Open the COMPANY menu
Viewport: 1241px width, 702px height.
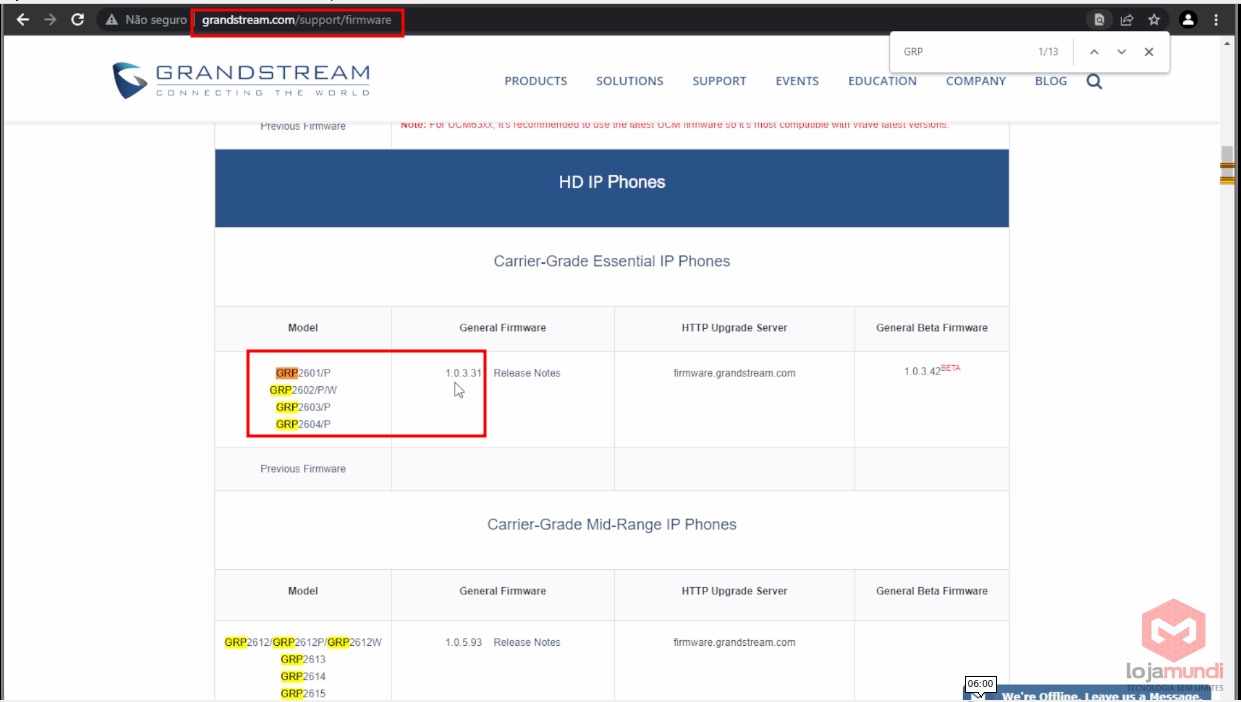click(x=976, y=81)
